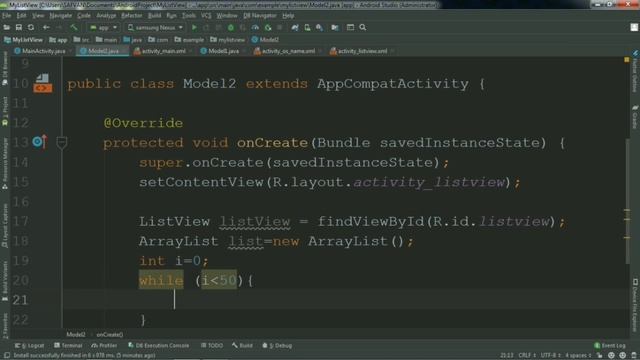Click the Sync Project with Gradle icon
Image resolution: width=640 pixels, height=360 pixels.
point(295,27)
